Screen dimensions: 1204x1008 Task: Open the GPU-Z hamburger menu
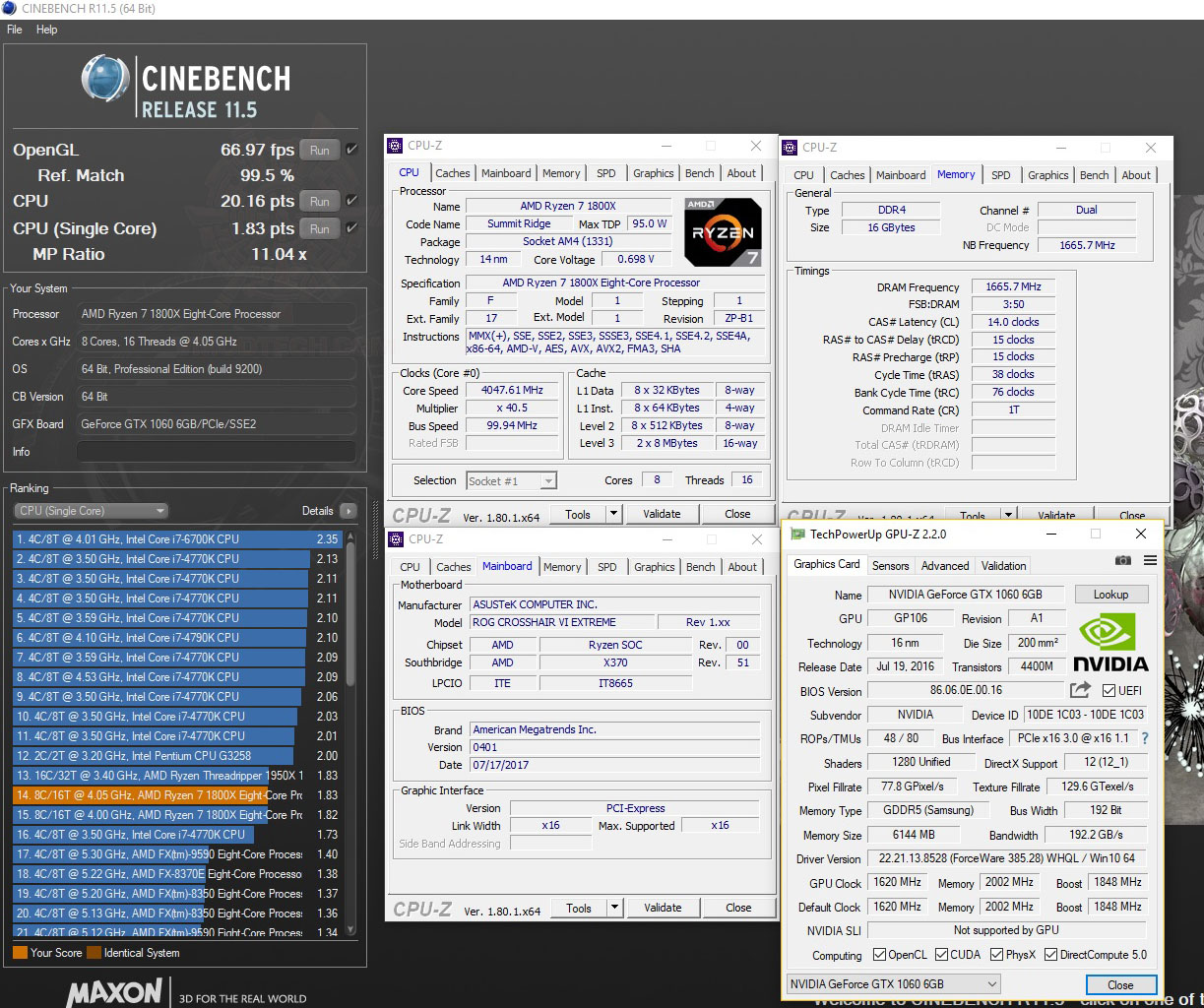(x=1148, y=560)
